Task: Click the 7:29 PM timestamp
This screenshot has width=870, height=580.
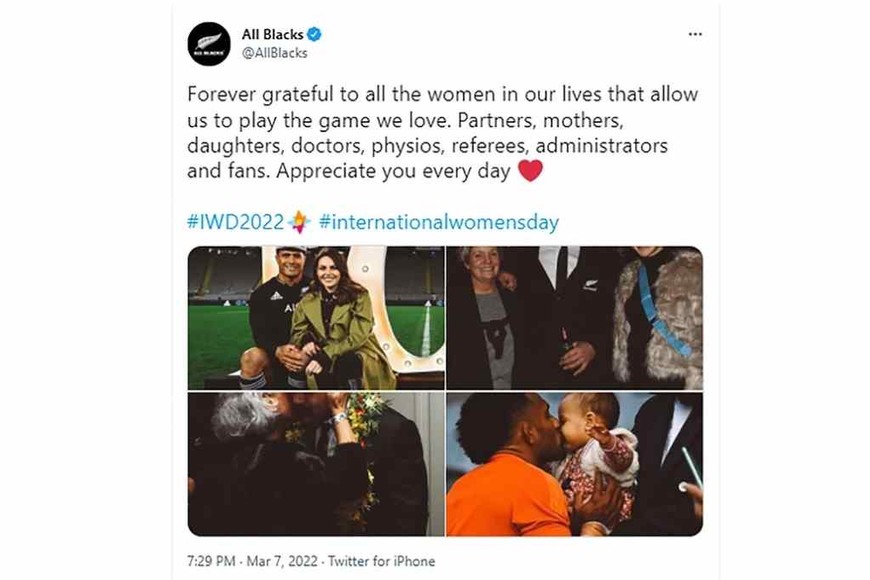Action: tap(211, 561)
